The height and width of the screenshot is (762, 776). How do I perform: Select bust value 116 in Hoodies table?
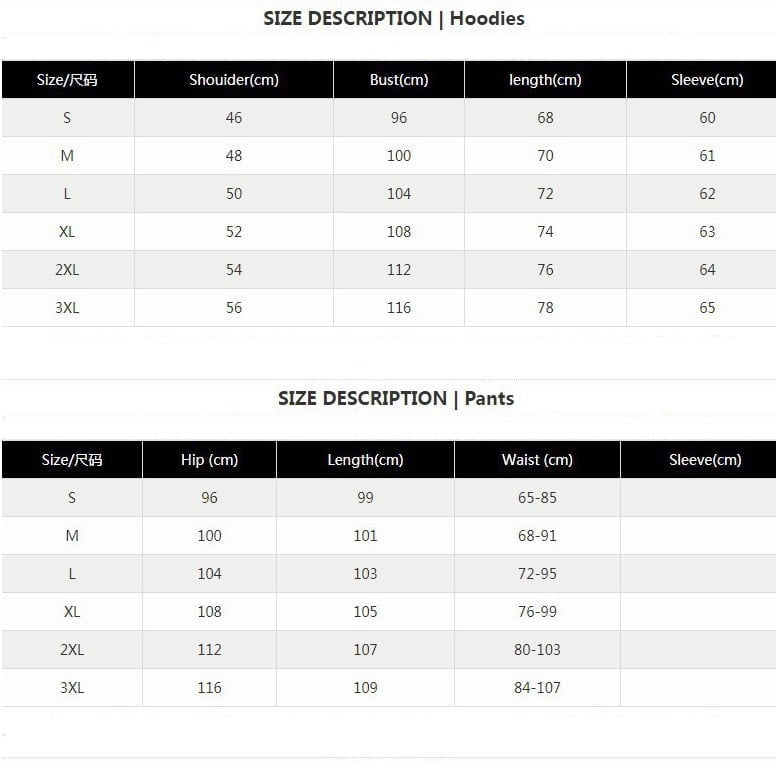[x=399, y=308]
